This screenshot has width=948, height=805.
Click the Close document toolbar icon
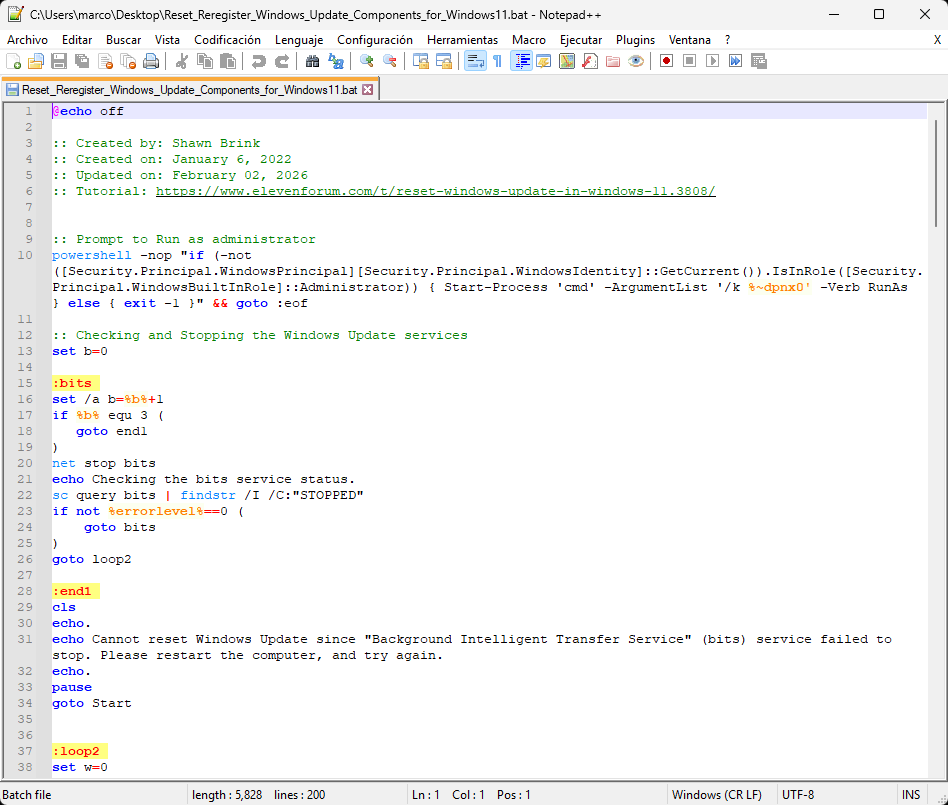pos(105,61)
